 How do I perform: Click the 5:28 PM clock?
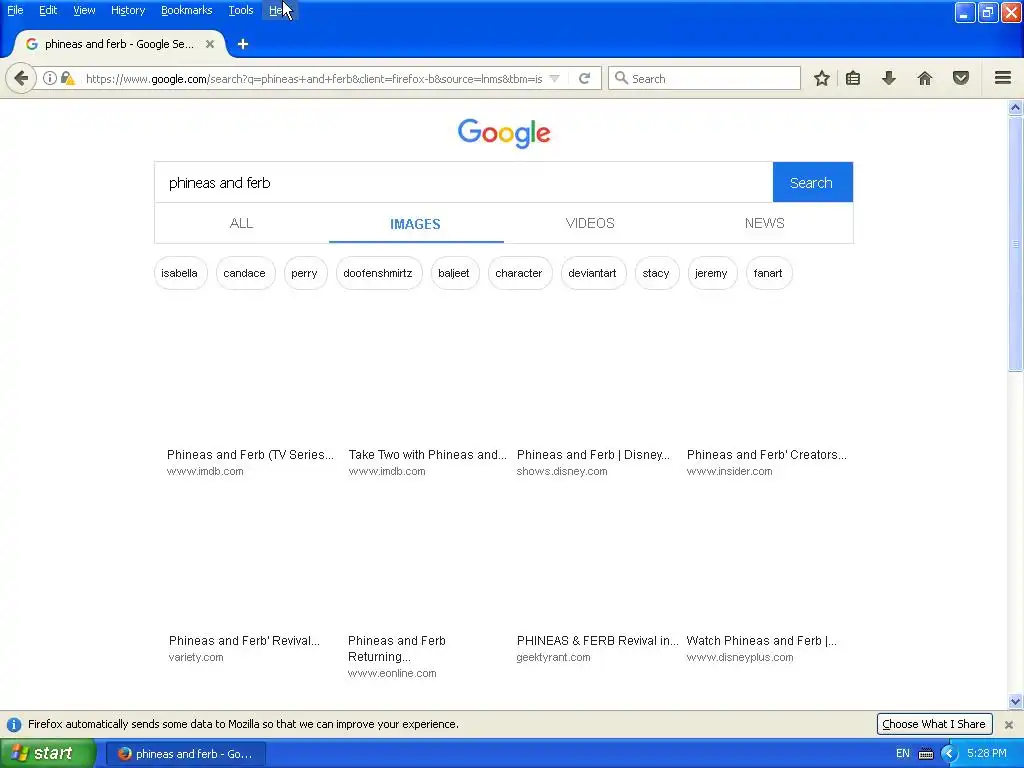987,753
